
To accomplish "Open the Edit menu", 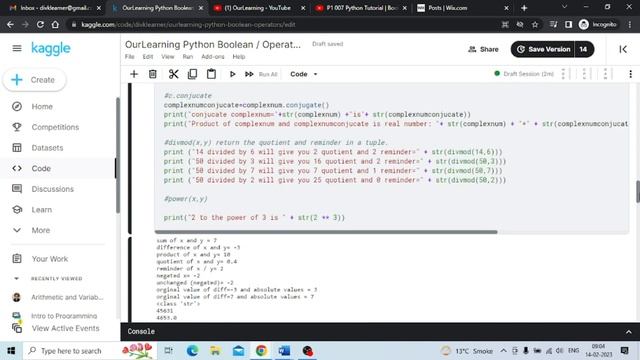I will [x=148, y=56].
